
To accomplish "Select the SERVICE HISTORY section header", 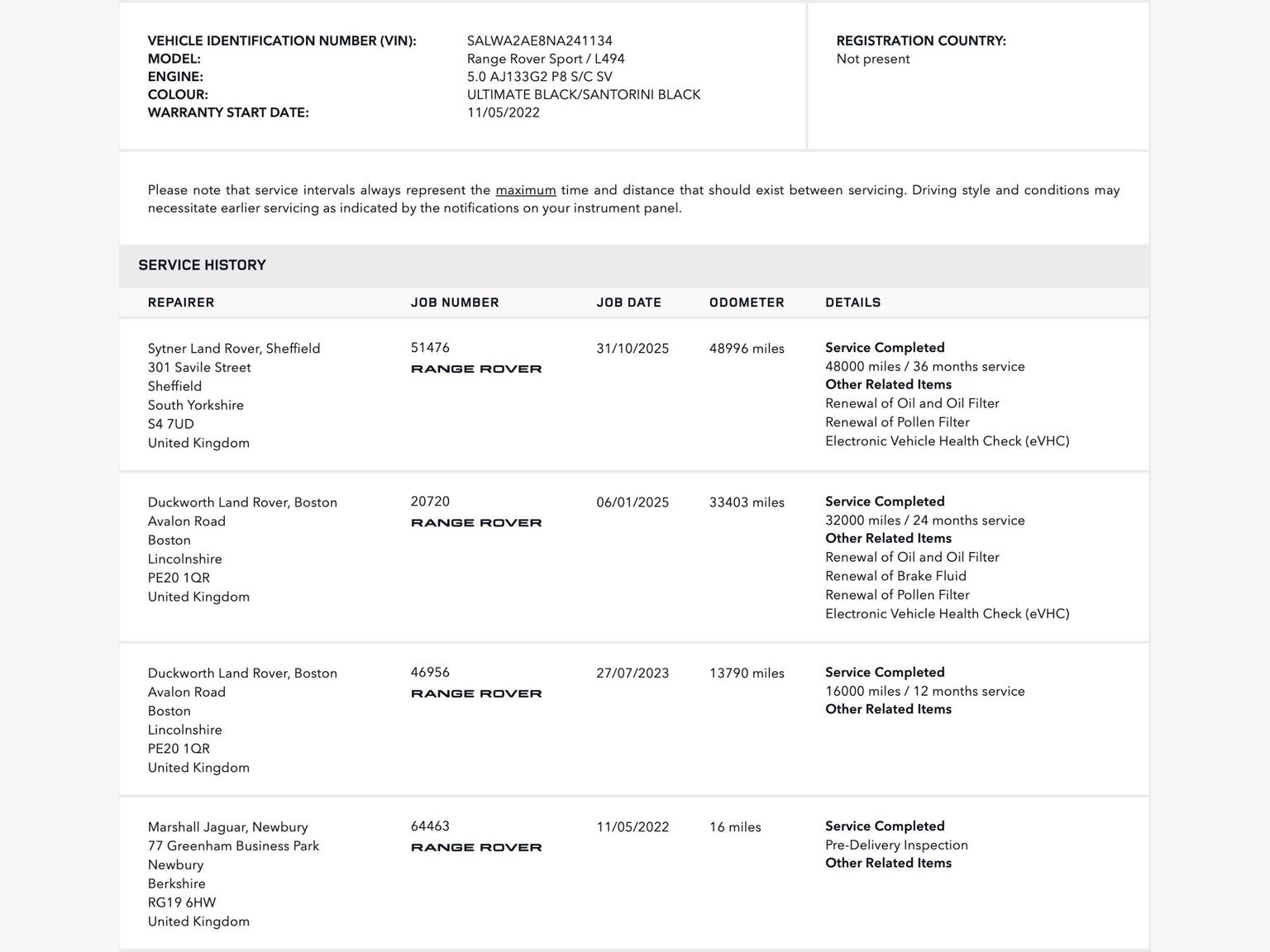I will pyautogui.click(x=203, y=265).
